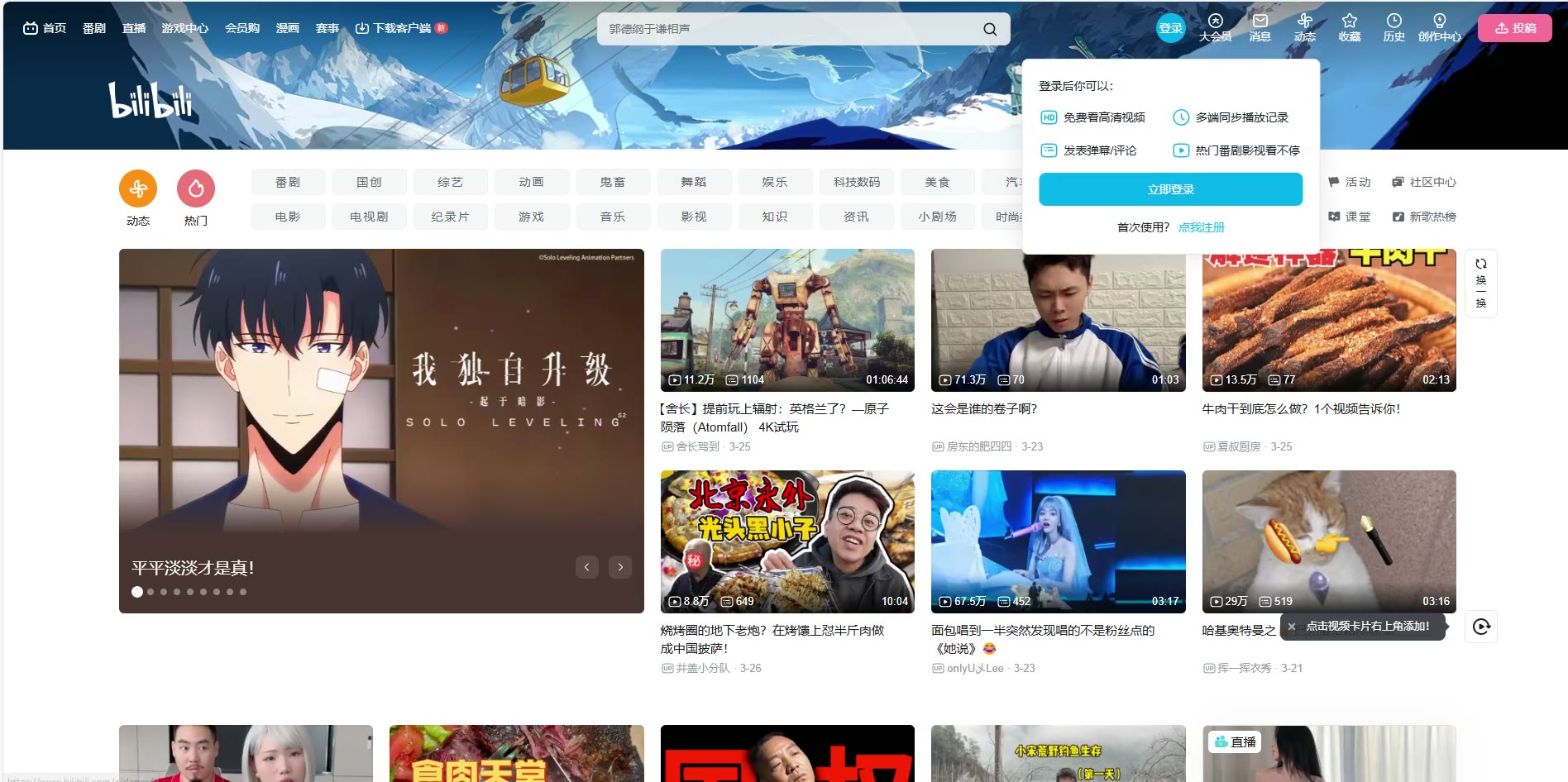Click the 牛肉干到底怎么做 video title

pyautogui.click(x=1301, y=409)
